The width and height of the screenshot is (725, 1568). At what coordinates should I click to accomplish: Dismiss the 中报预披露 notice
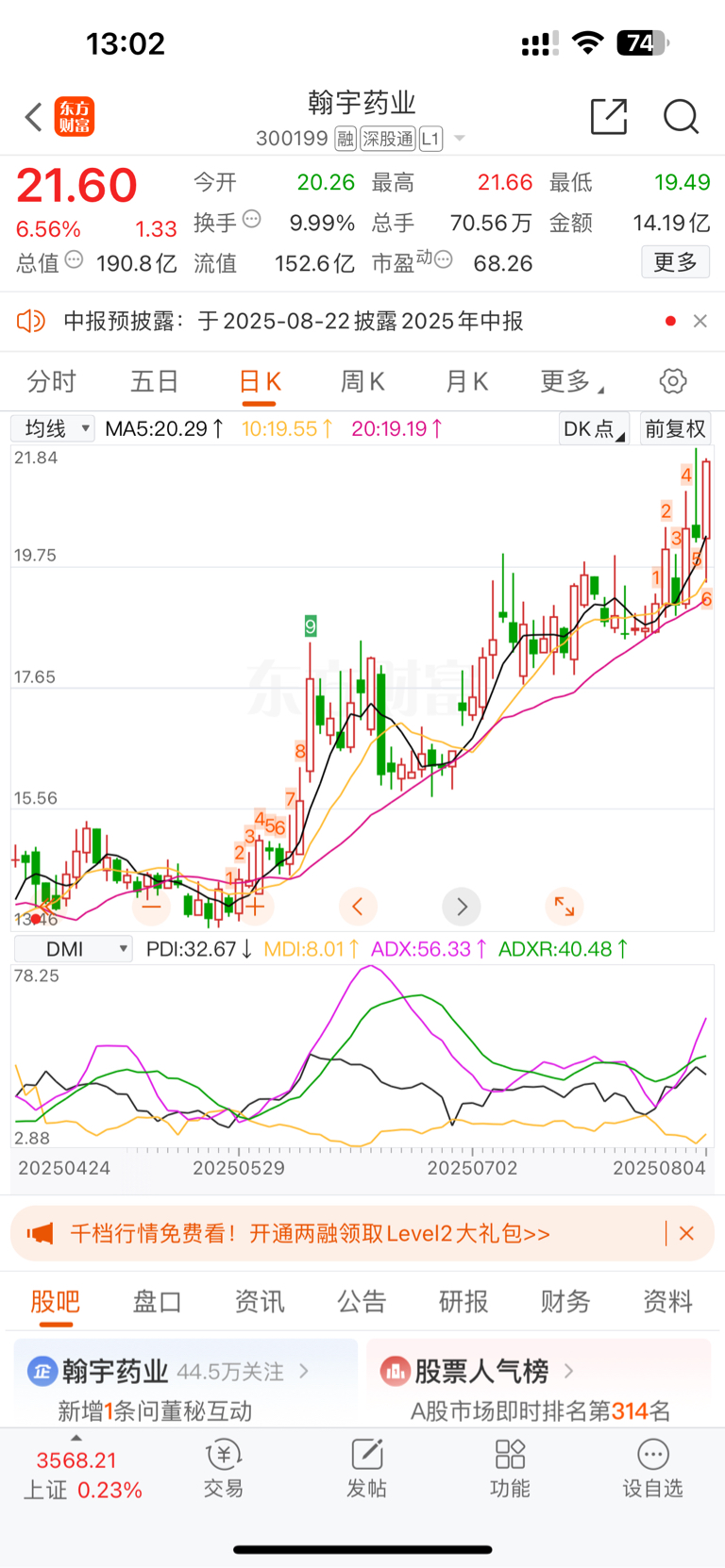click(x=700, y=321)
